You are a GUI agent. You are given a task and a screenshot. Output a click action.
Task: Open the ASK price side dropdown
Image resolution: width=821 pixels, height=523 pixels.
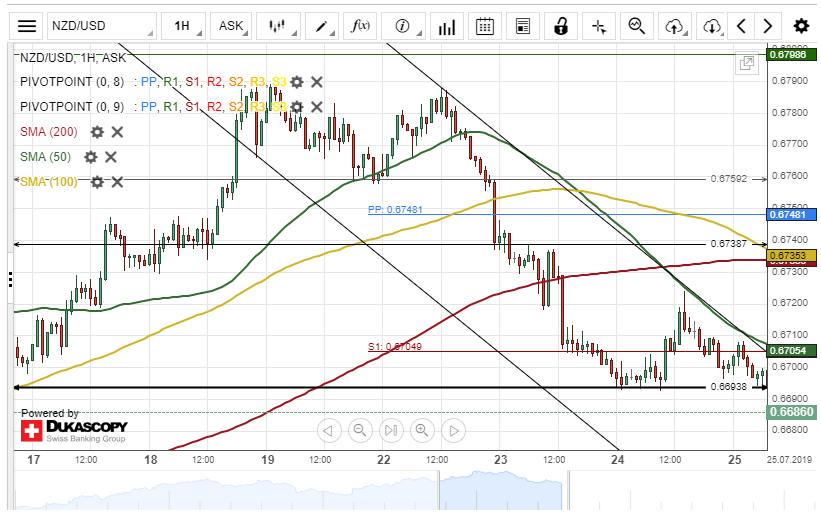coord(231,26)
